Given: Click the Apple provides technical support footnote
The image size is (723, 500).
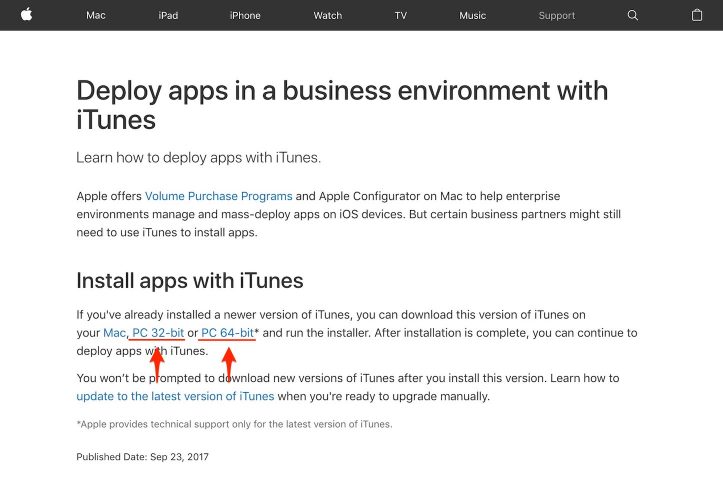Looking at the screenshot, I should (234, 424).
